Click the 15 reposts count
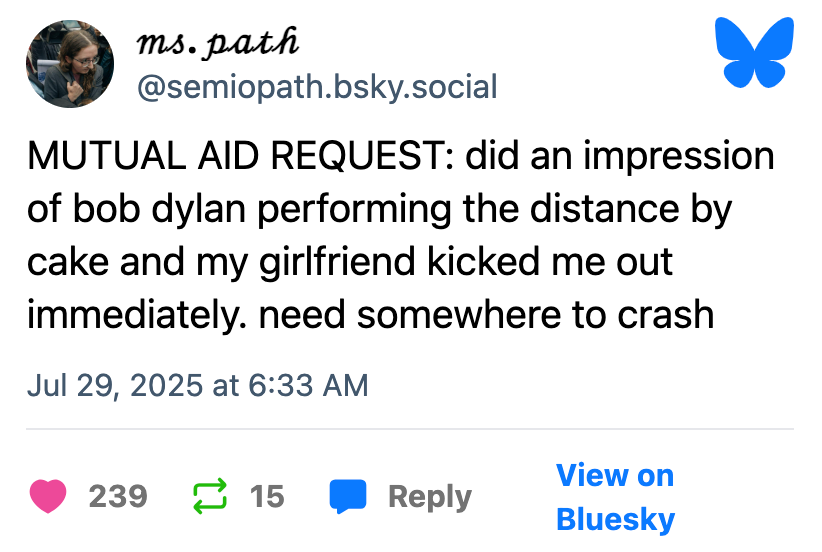The width and height of the screenshot is (822, 552). click(267, 496)
